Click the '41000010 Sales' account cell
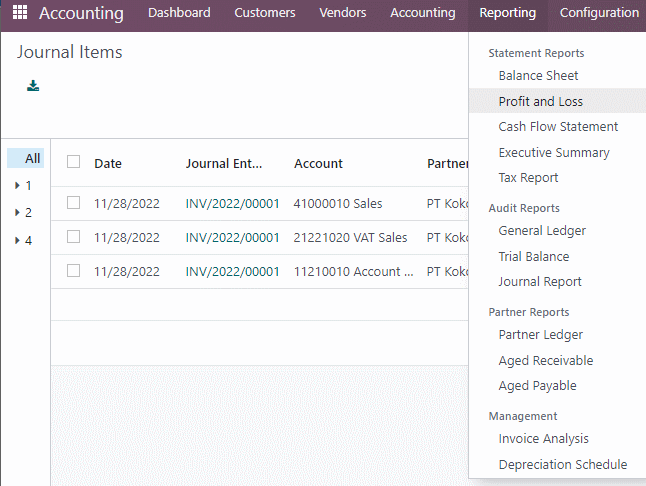Screen dimensions: 646x486 tap(338, 203)
